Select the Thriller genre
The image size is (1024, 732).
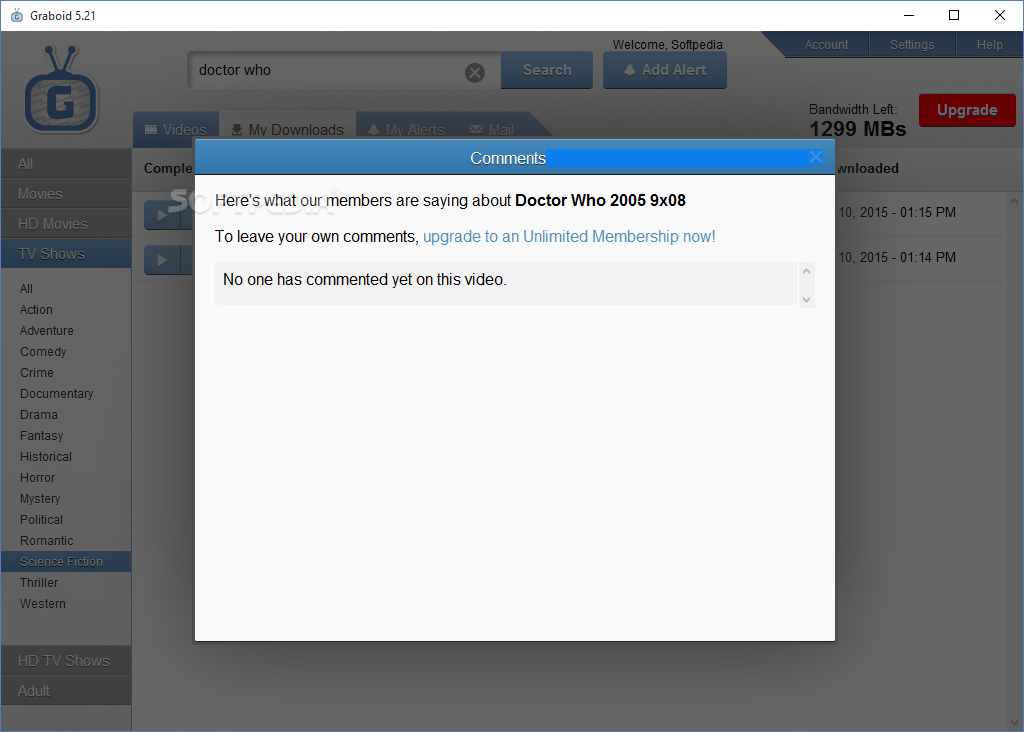click(39, 582)
